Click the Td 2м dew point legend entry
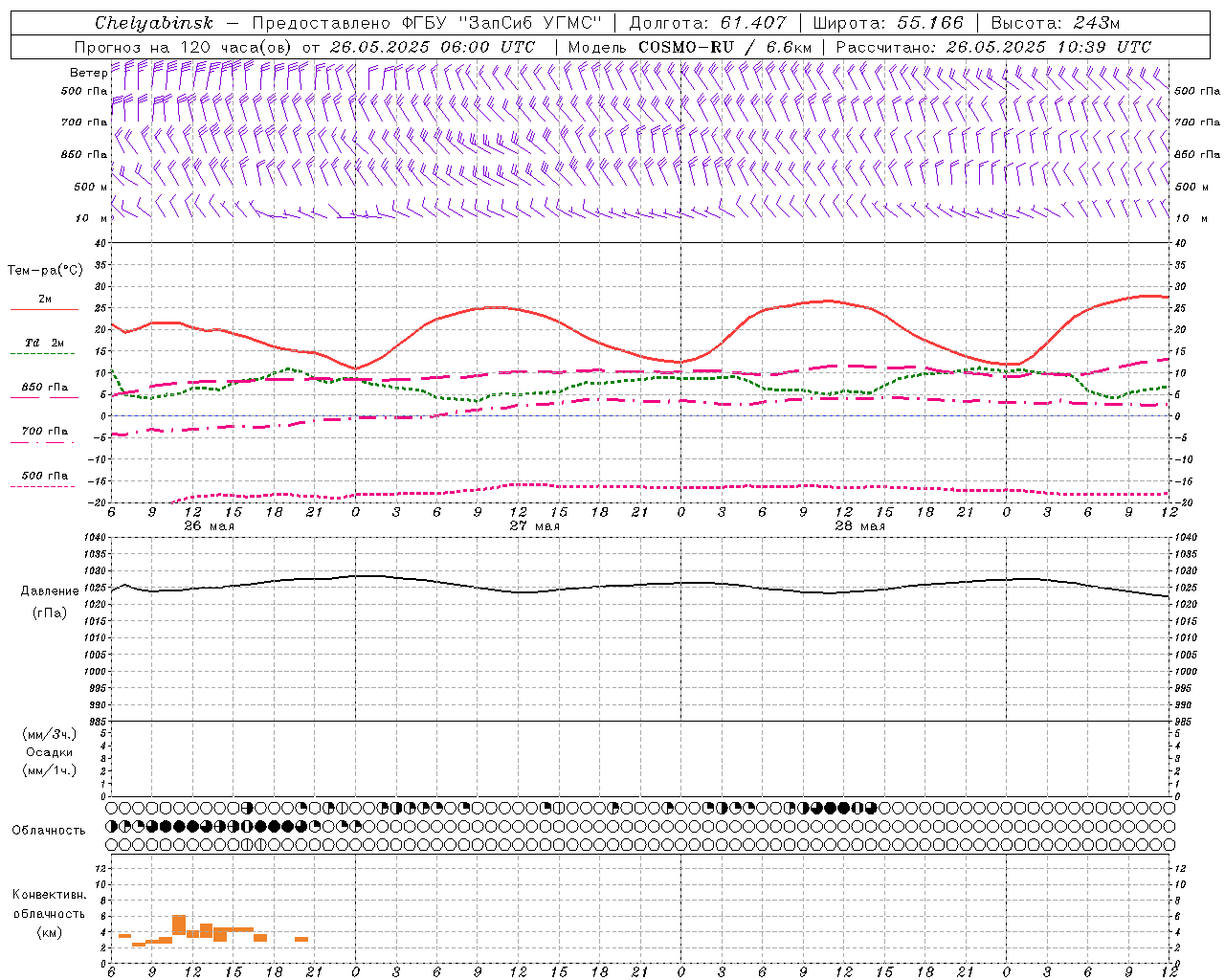 point(45,343)
